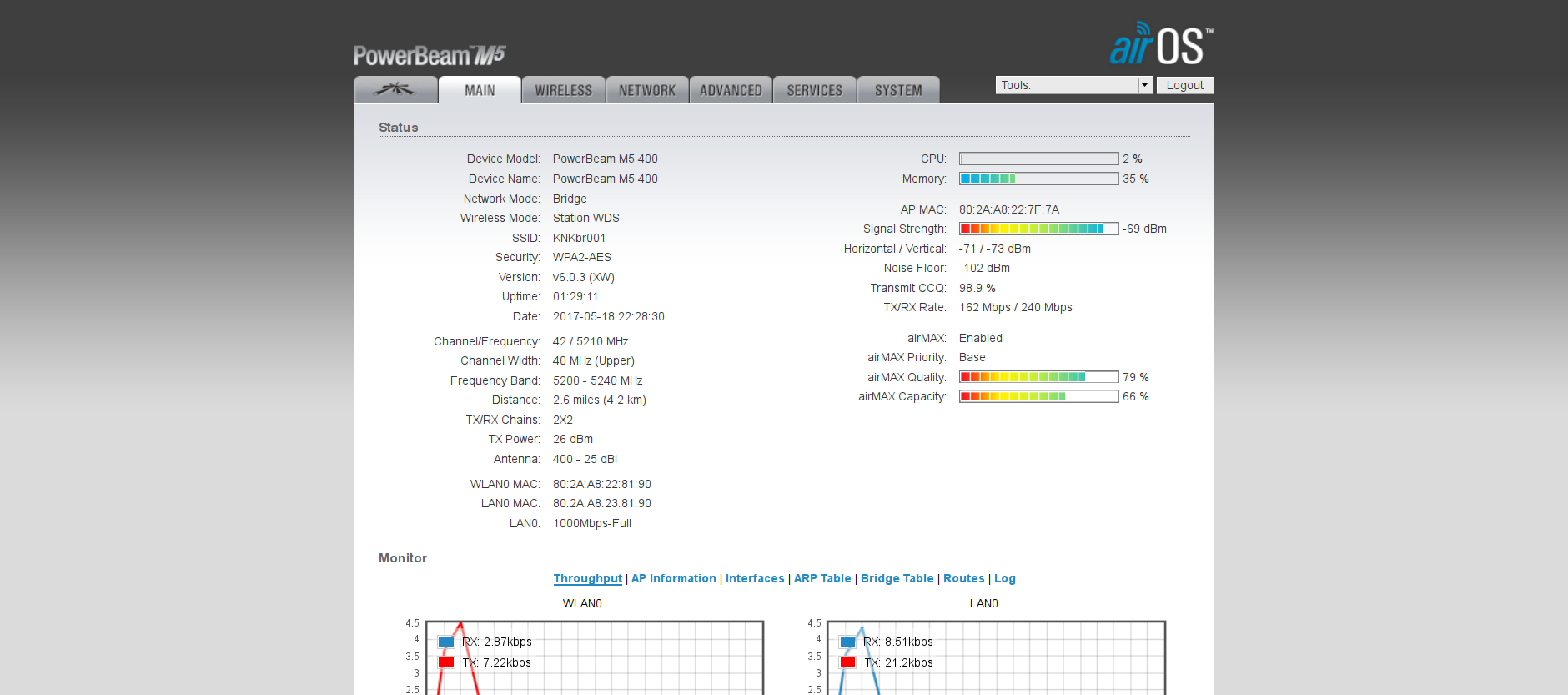The height and width of the screenshot is (695, 1568).
Task: Click the Channel/Frequency value 42 / 5210 MHz
Action: pos(591,341)
